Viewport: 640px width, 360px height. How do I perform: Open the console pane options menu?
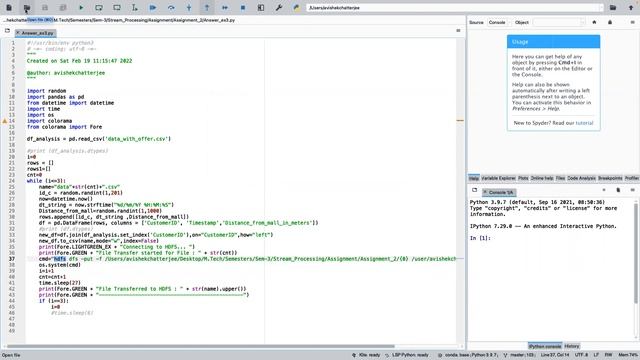coord(632,190)
